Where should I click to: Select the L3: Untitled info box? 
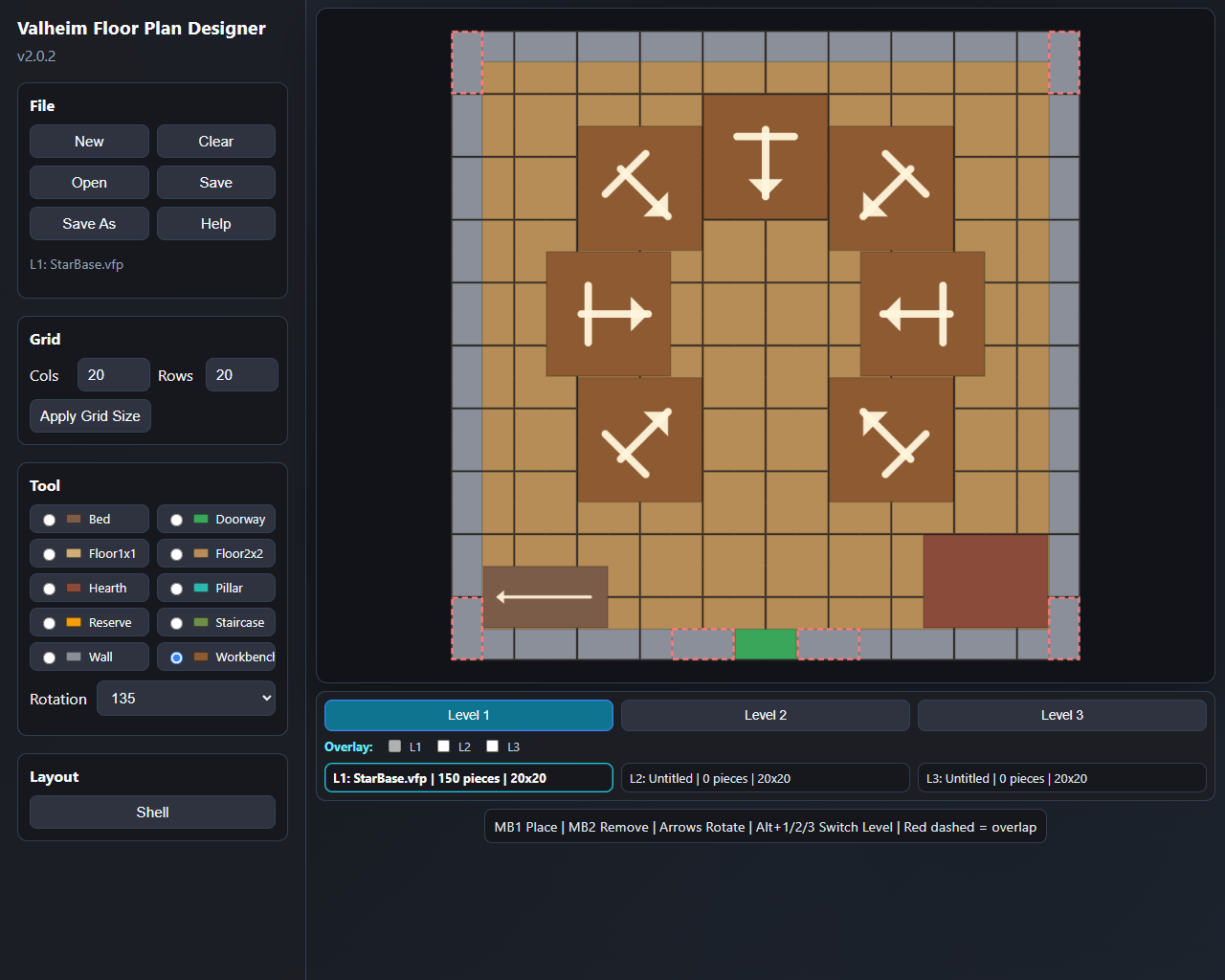coord(1062,778)
